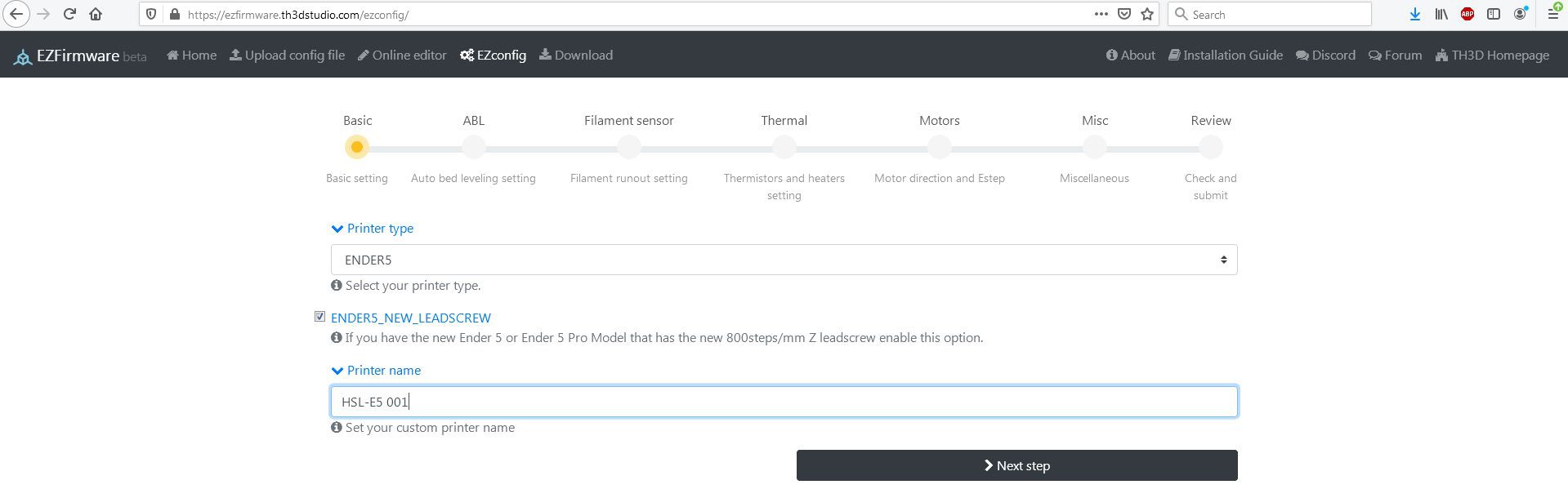Open the Installation Guide

coord(1226,56)
